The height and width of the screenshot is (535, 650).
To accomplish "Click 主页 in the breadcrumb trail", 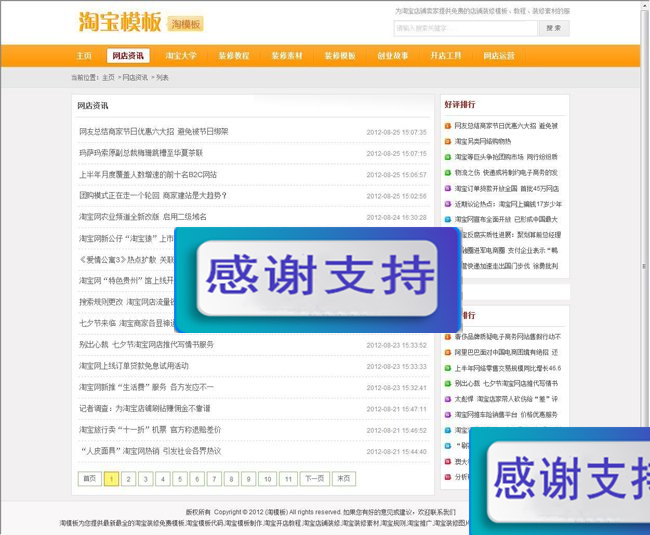I will 108,77.
